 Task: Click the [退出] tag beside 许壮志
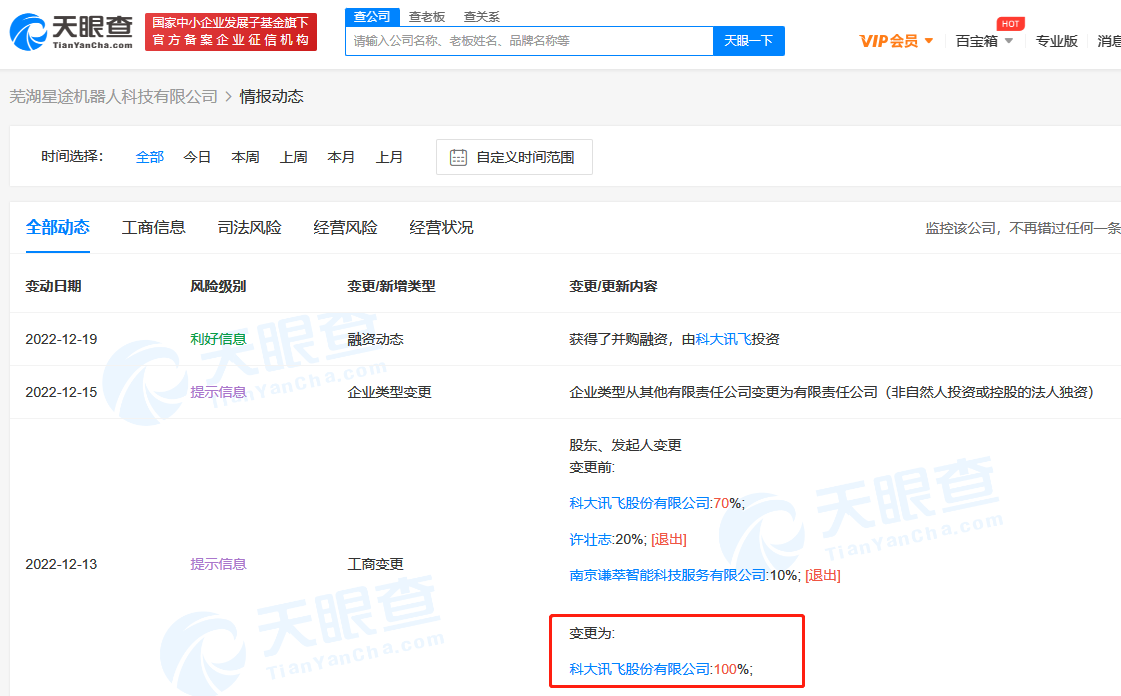[x=669, y=539]
